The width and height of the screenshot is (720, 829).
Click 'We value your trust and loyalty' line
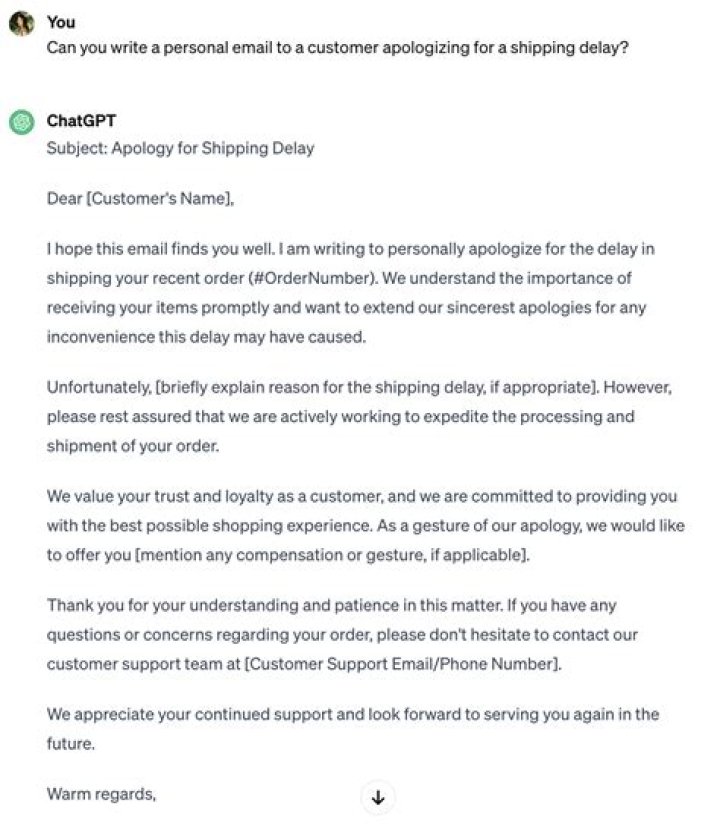click(x=362, y=496)
